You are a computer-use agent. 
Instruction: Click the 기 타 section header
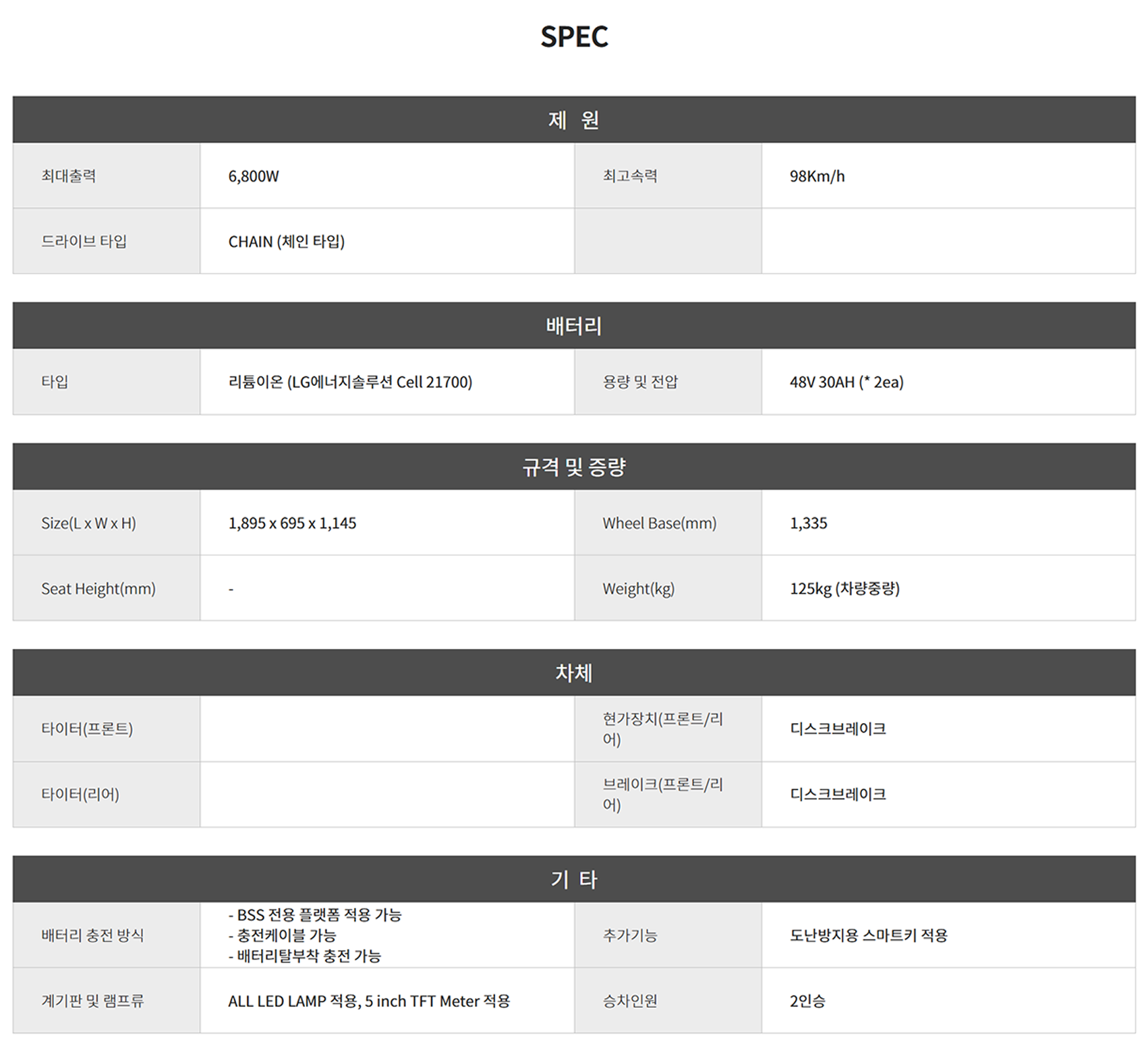point(574,879)
